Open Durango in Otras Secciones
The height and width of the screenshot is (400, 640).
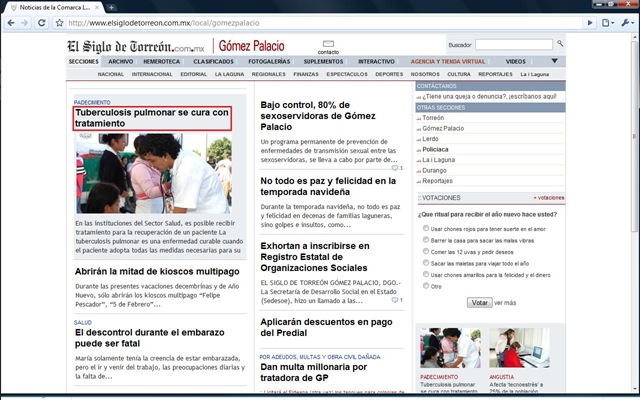pos(434,170)
